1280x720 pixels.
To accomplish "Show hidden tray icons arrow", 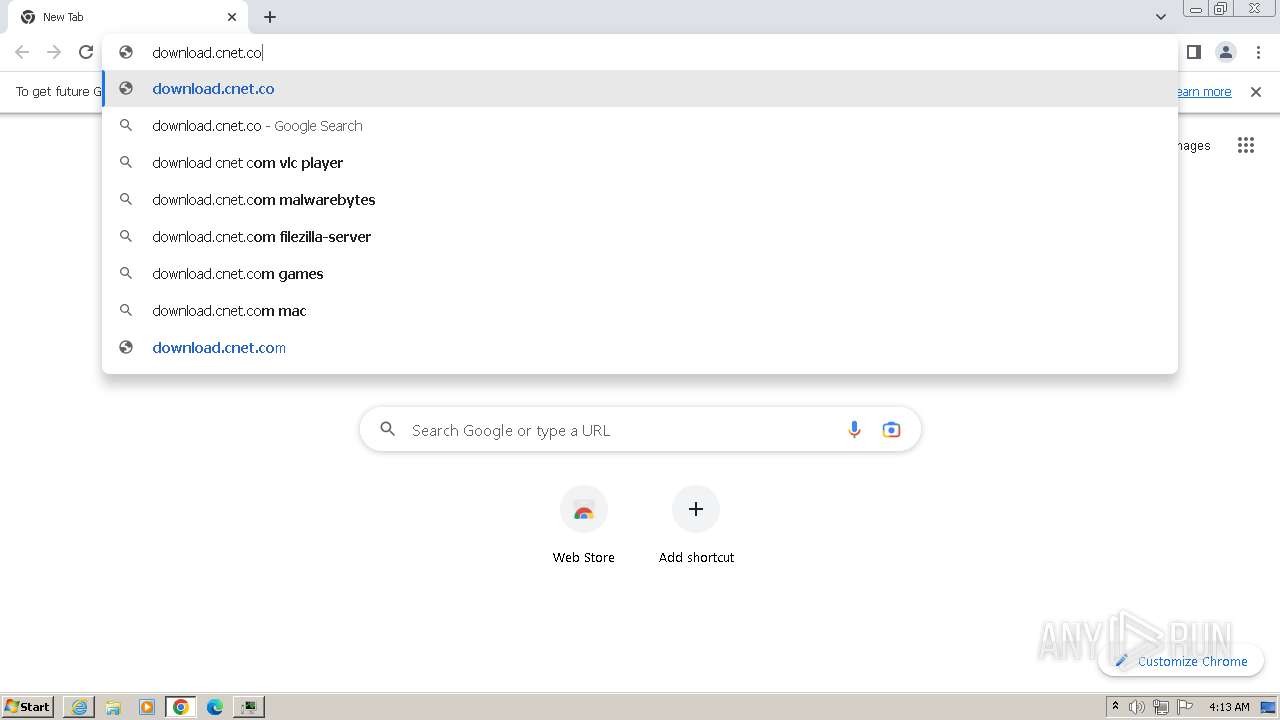I will tap(1115, 707).
